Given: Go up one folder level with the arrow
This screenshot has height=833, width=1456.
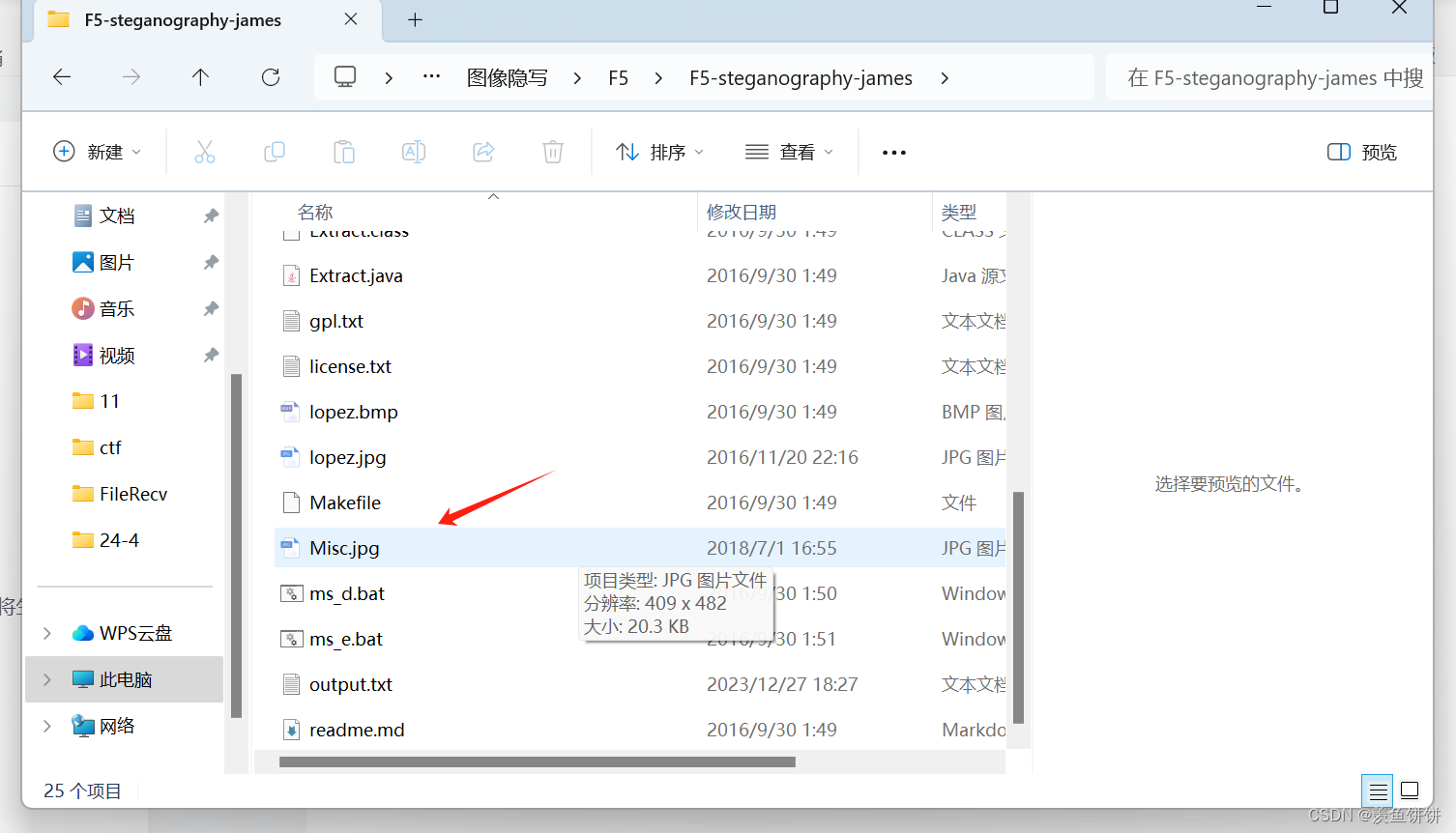Looking at the screenshot, I should point(200,77).
